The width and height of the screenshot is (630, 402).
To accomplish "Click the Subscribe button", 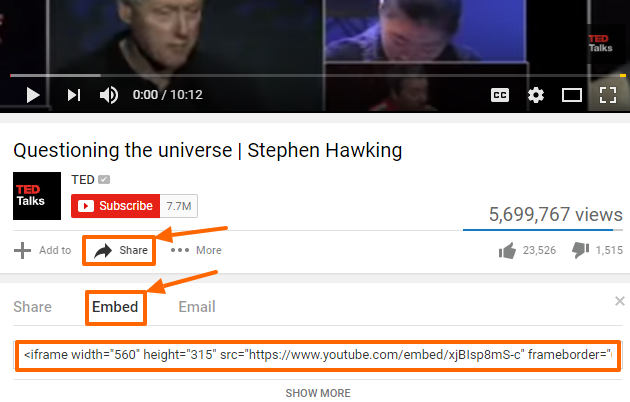I will click(x=116, y=206).
